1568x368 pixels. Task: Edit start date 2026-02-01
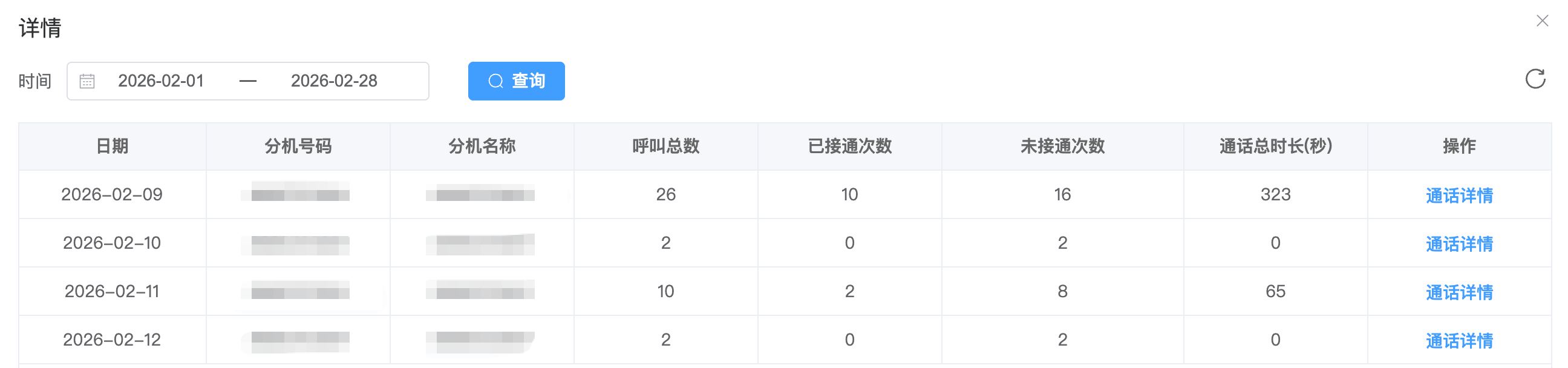click(x=161, y=81)
